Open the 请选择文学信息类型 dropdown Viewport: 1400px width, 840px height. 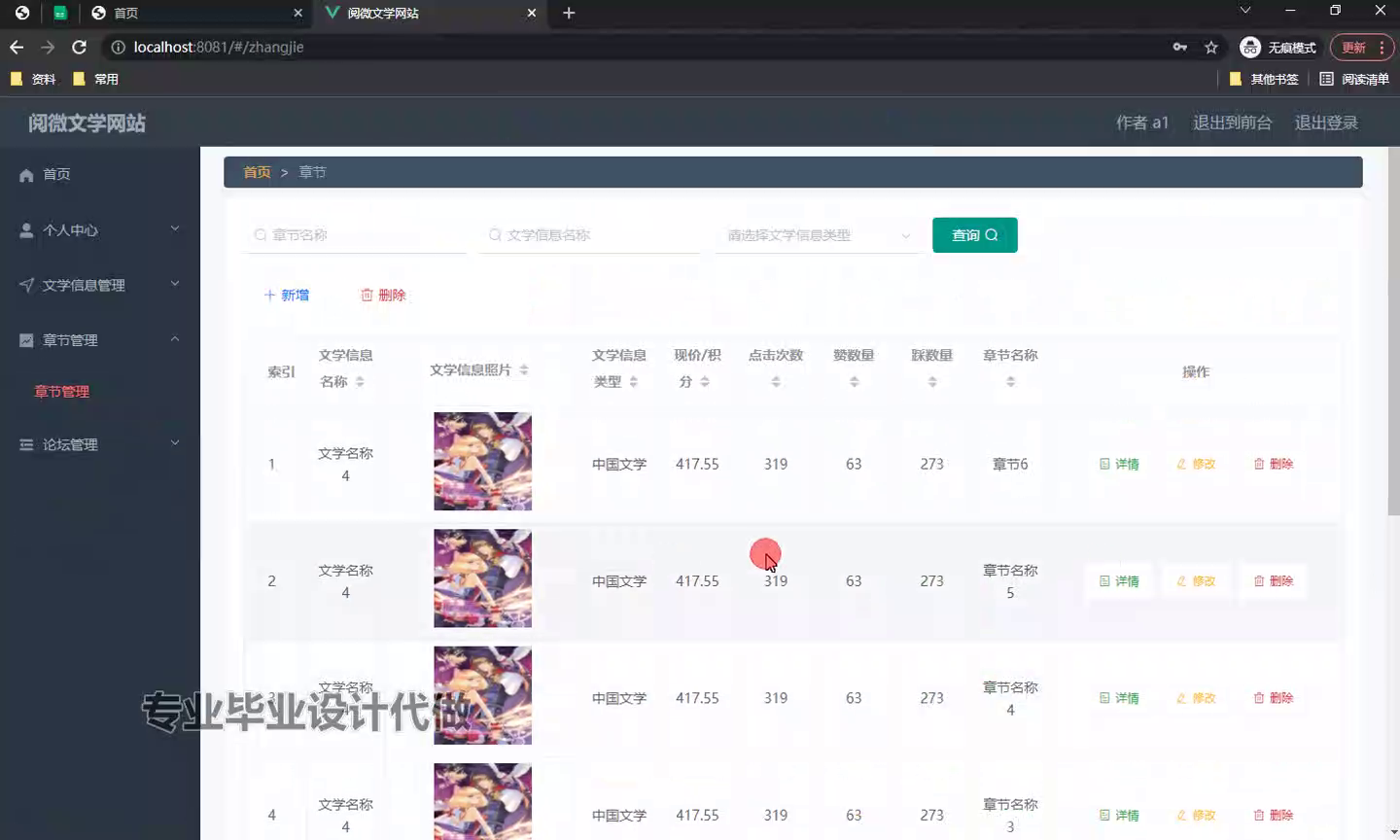[817, 235]
